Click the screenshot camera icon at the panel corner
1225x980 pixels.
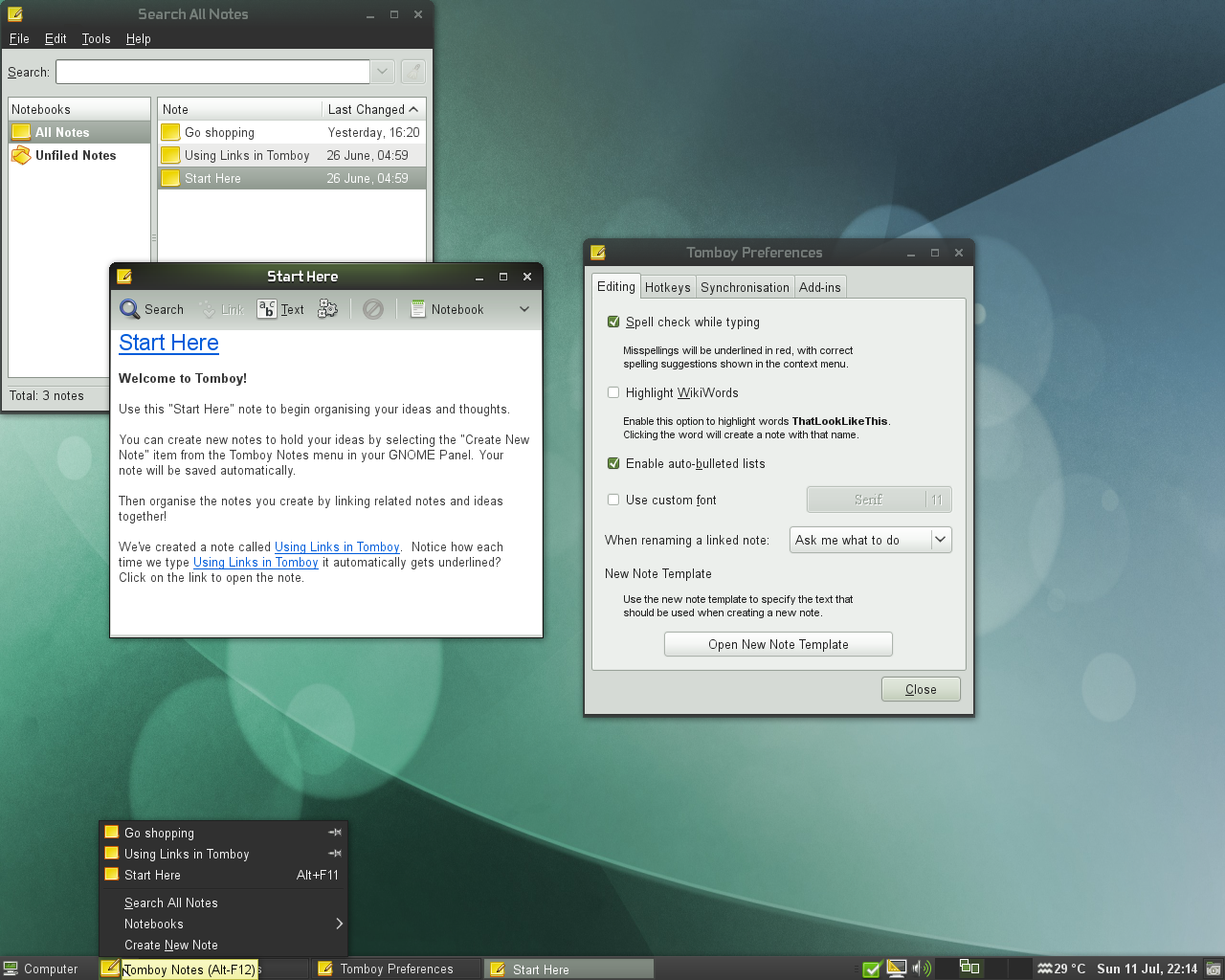[x=1214, y=969]
